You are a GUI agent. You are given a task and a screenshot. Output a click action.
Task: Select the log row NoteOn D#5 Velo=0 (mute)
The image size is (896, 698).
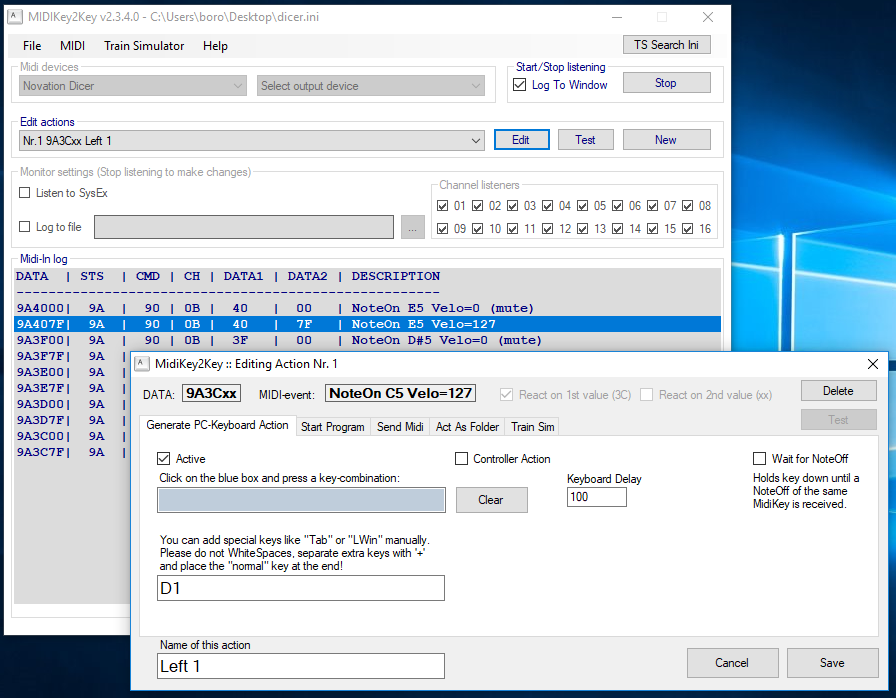(367, 340)
